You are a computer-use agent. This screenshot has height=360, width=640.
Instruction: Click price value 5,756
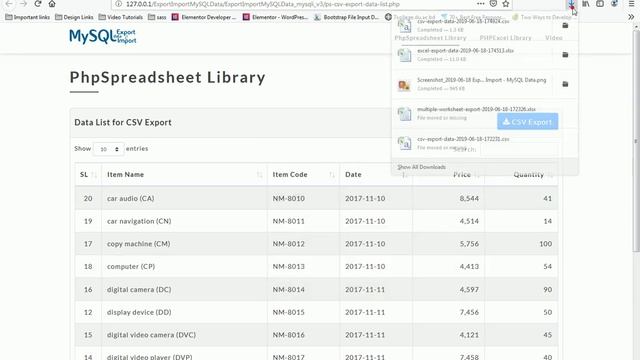coord(469,244)
